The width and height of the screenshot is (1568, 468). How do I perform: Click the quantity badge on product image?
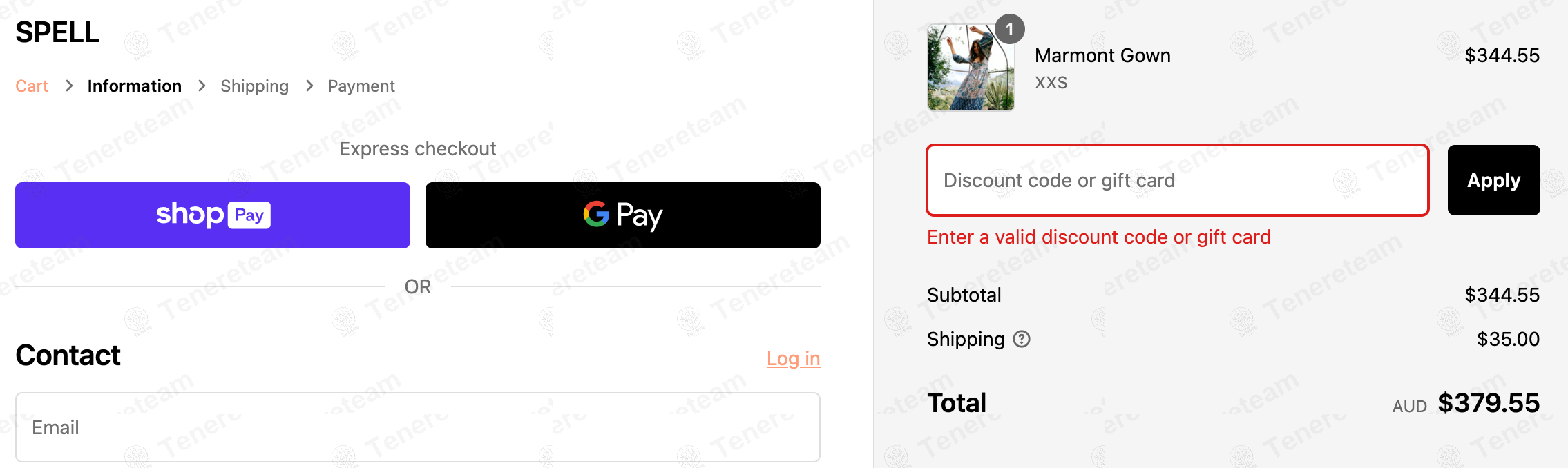click(1010, 29)
